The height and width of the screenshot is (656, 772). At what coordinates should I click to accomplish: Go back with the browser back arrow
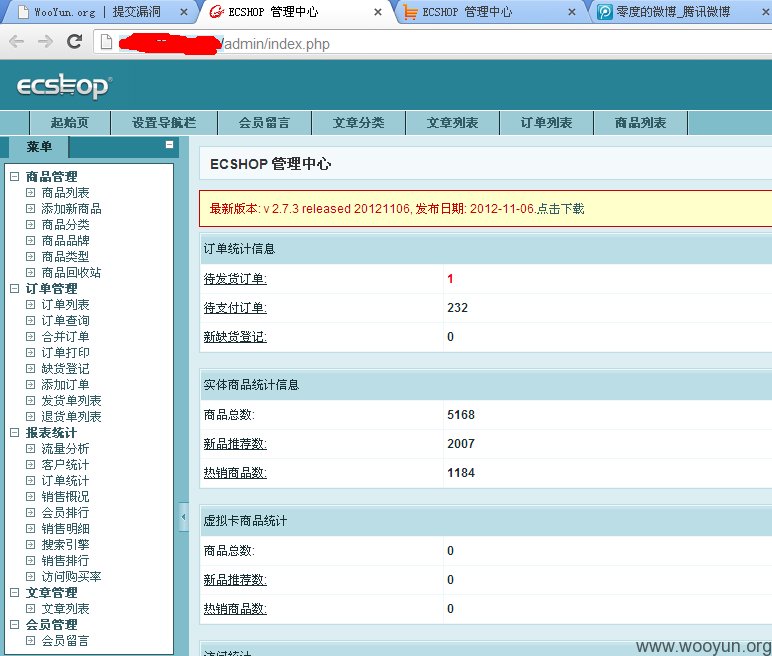[x=17, y=42]
